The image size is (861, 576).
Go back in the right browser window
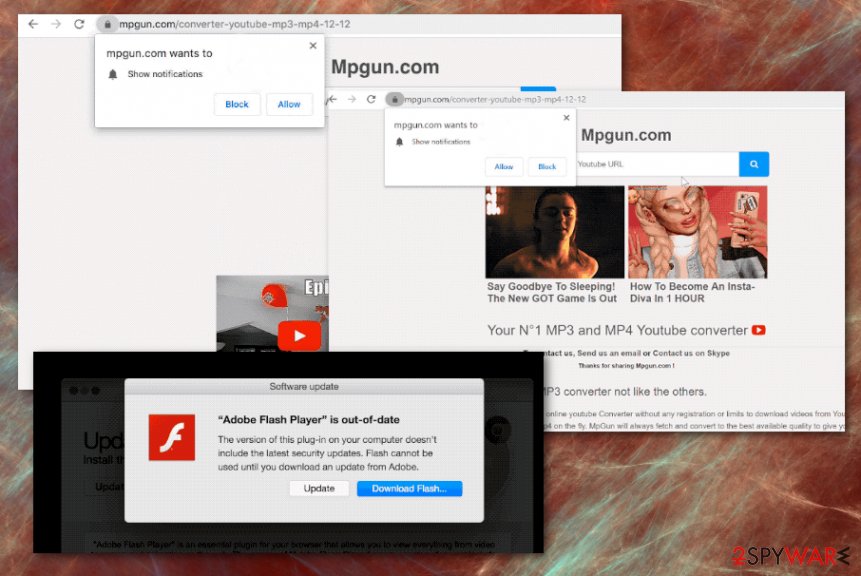click(x=332, y=99)
